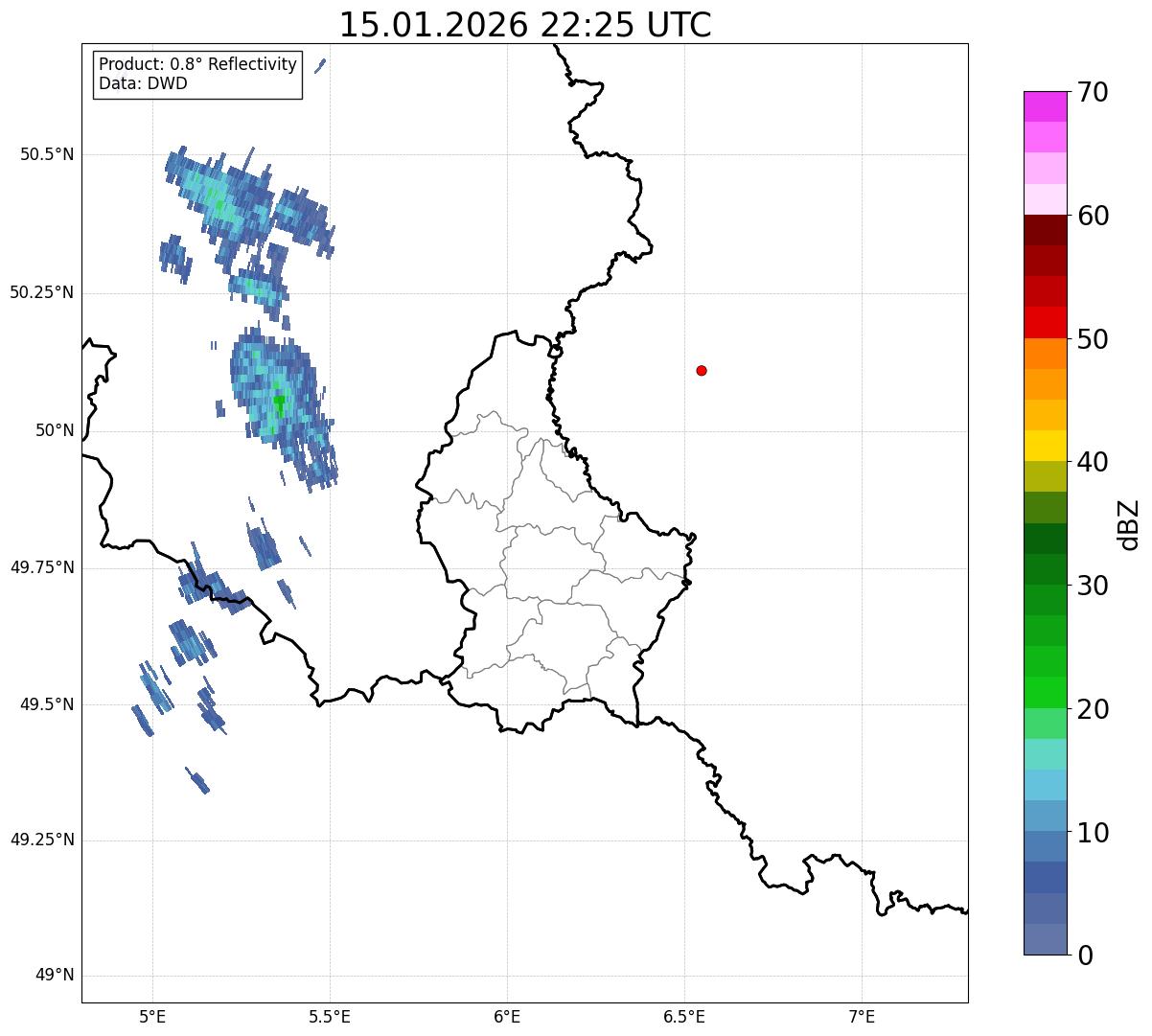Pick the bright red swatch above 50
Viewport: 1152px width, 1036px height.
(x=1045, y=322)
